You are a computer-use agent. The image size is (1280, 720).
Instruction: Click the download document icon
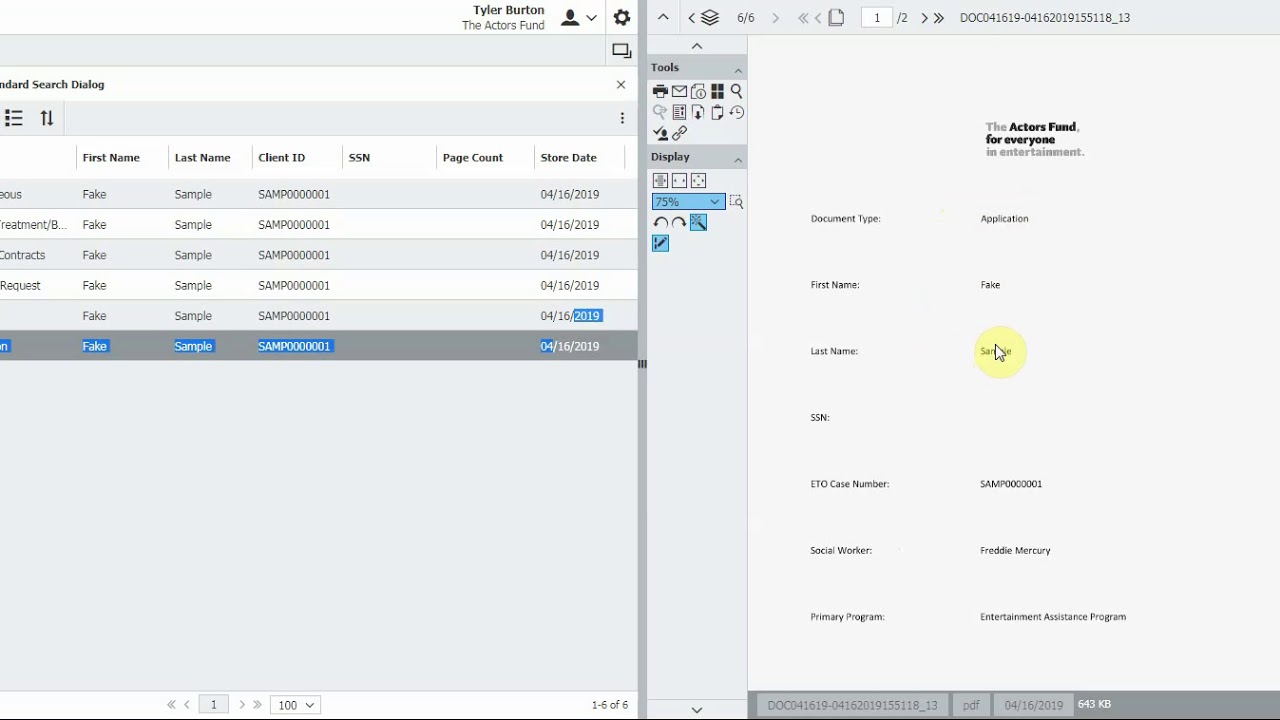(x=698, y=112)
